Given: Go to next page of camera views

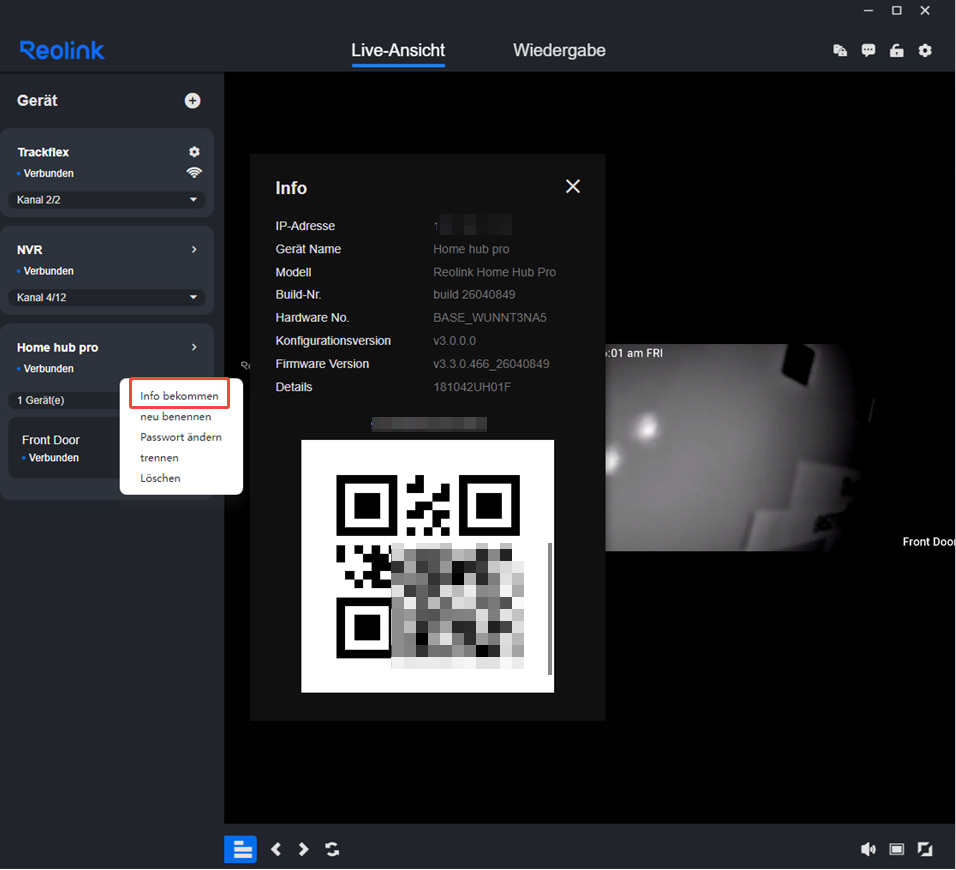Looking at the screenshot, I should tap(303, 849).
